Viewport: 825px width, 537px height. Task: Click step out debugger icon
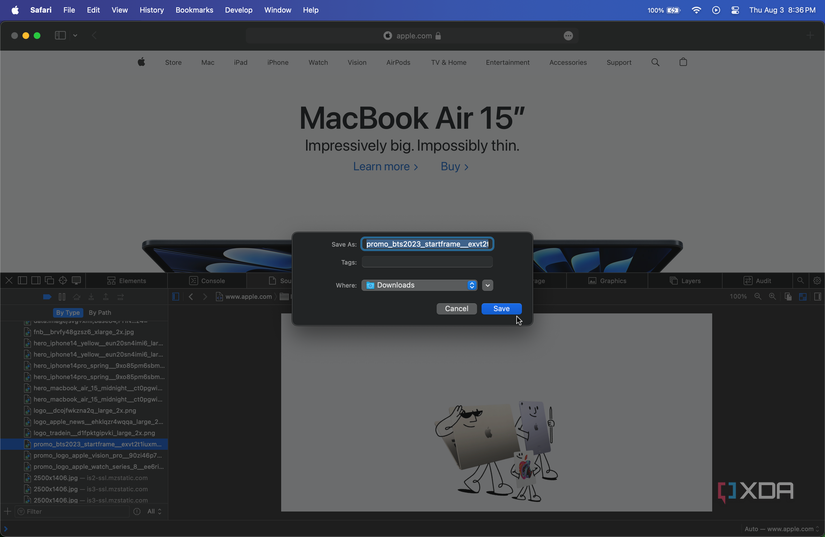click(x=106, y=297)
